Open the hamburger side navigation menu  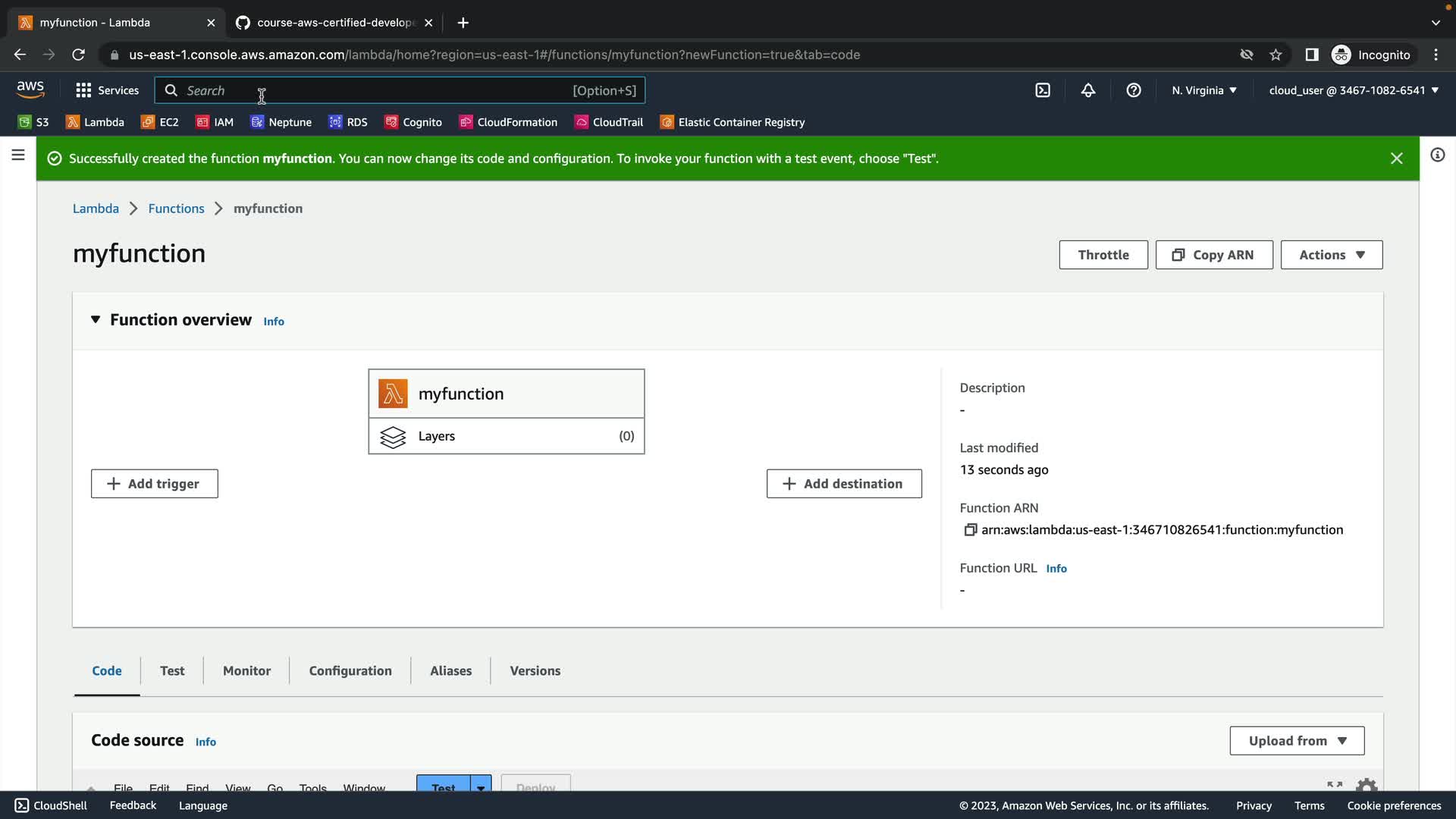click(x=18, y=155)
